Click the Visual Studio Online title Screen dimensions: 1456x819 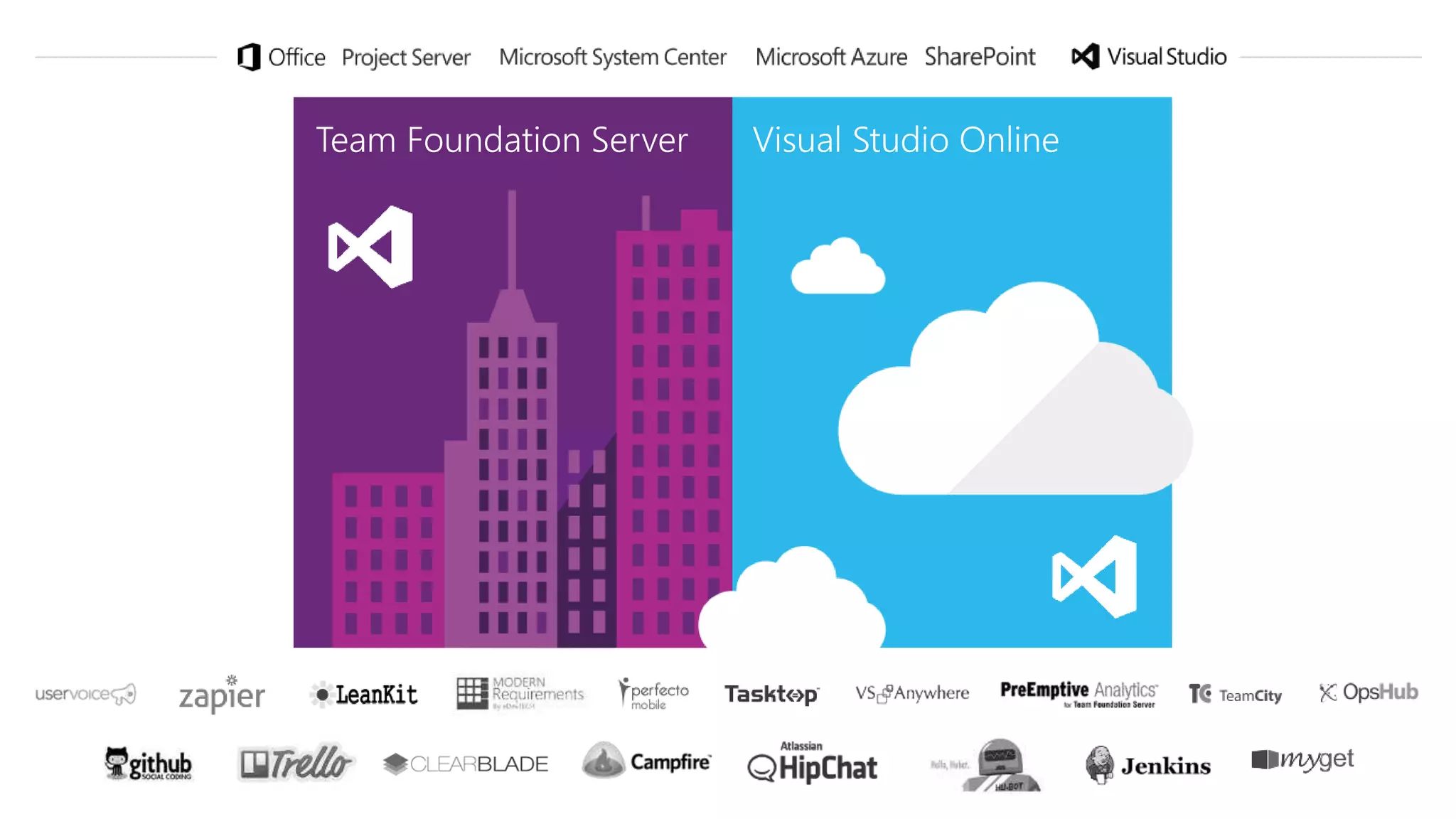905,139
